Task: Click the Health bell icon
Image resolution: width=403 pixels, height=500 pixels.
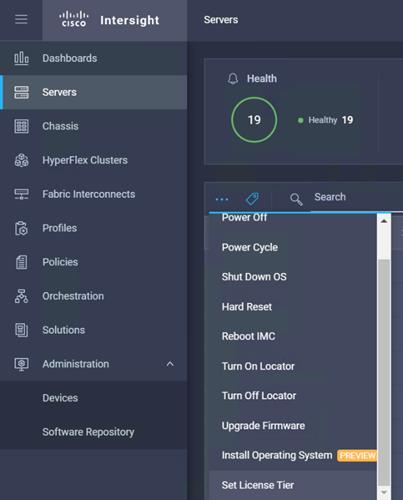Action: 233,79
